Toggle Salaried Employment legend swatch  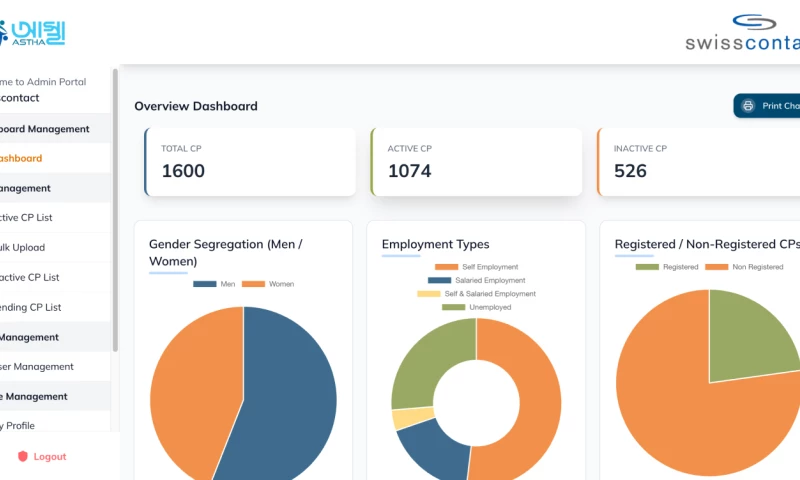click(x=439, y=280)
